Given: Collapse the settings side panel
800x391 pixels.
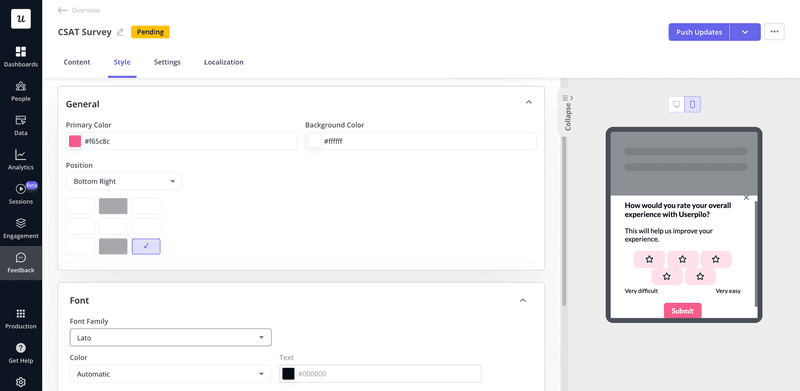Looking at the screenshot, I should [568, 113].
